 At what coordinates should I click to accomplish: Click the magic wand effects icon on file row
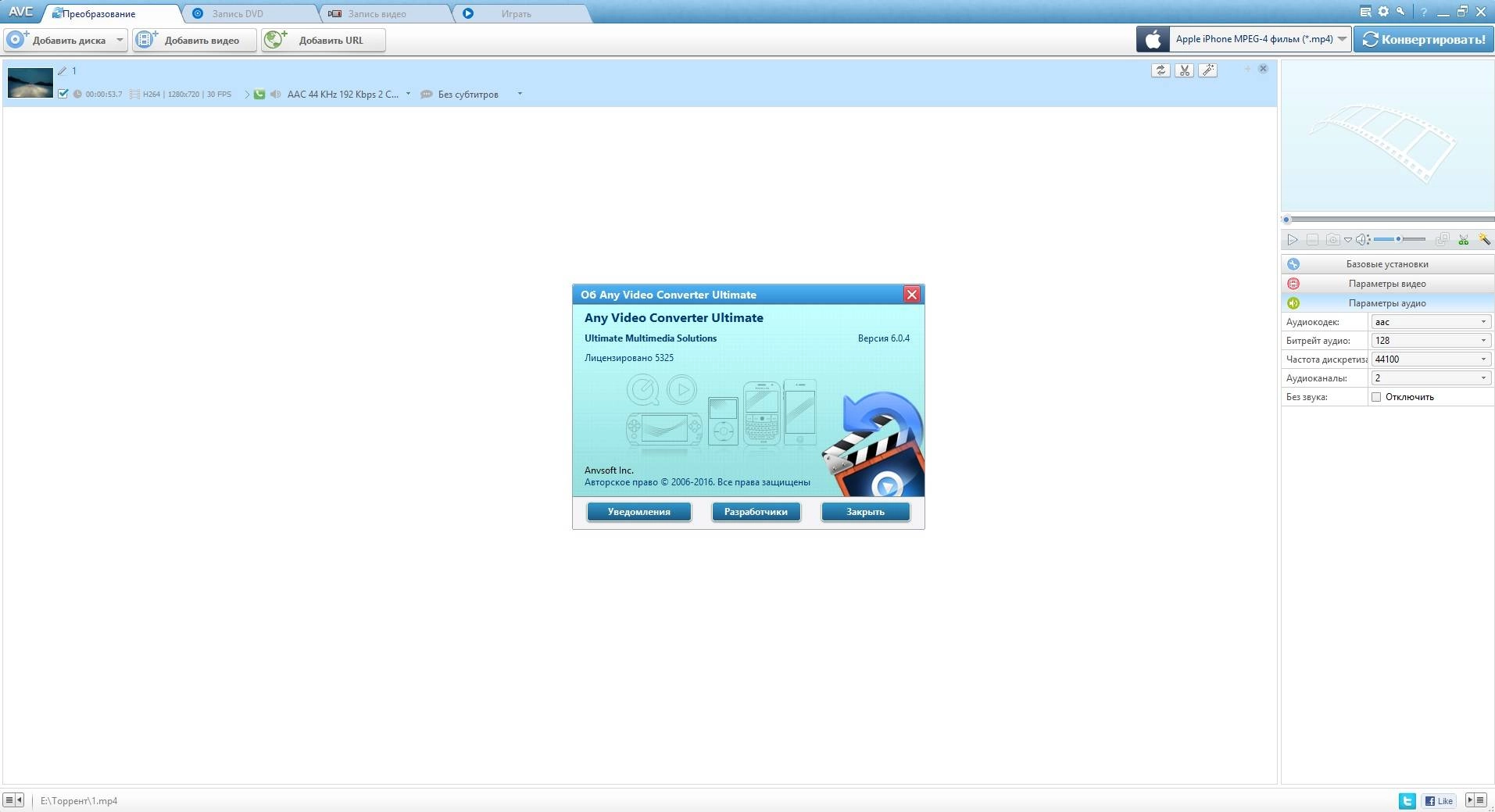click(x=1207, y=70)
